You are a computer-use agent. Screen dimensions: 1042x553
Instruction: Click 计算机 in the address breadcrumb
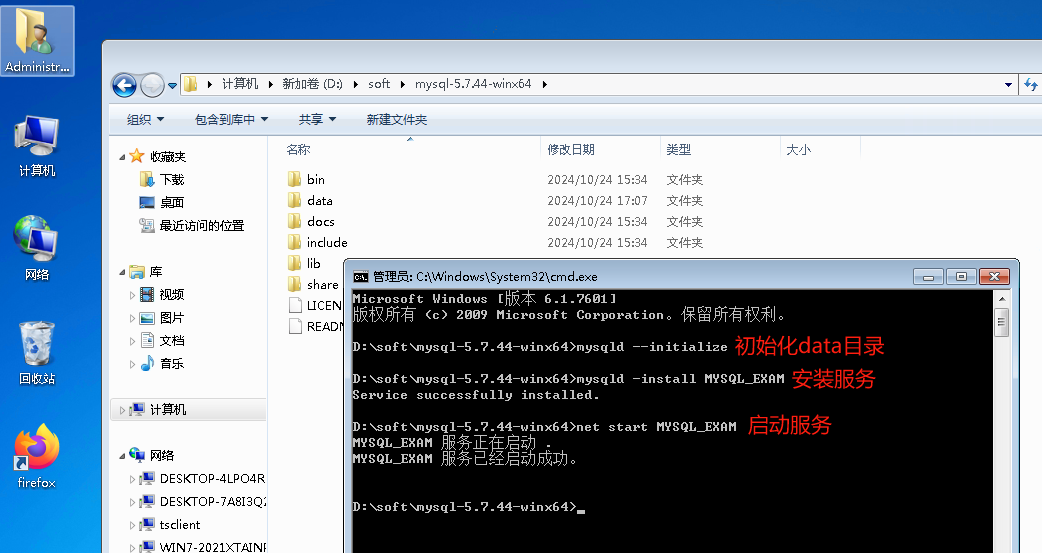240,84
